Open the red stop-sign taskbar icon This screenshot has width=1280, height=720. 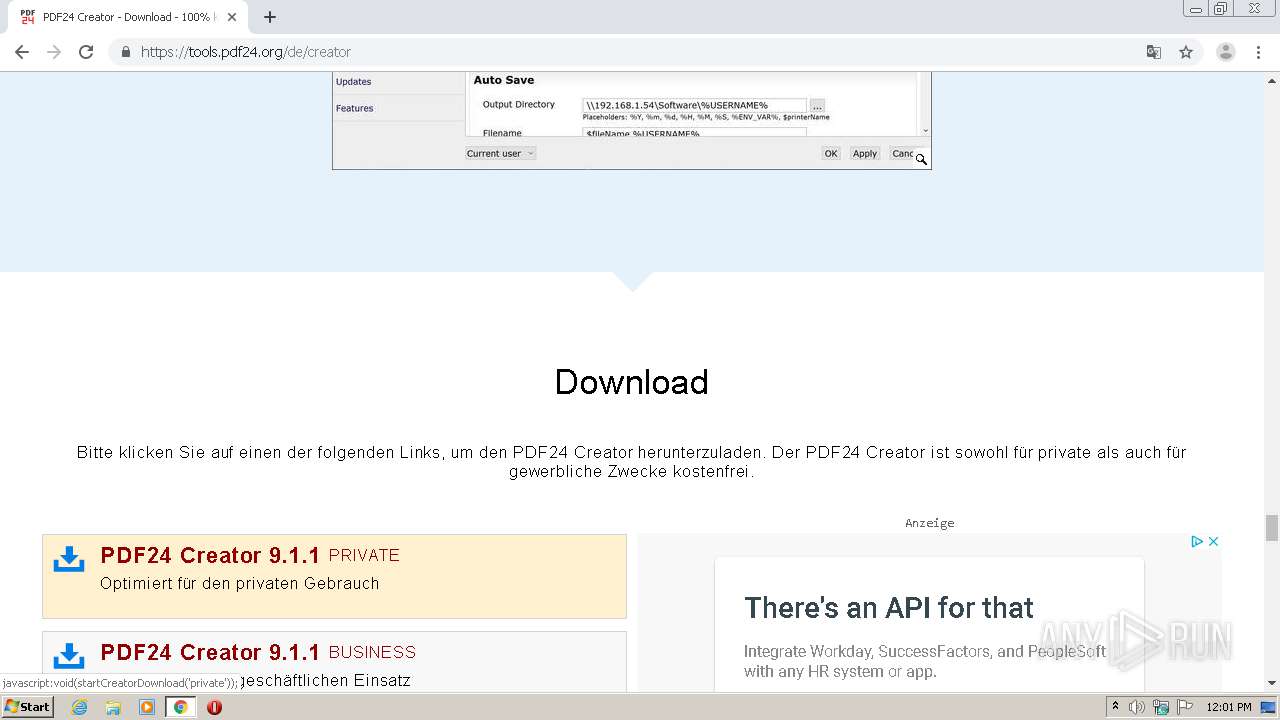(214, 707)
